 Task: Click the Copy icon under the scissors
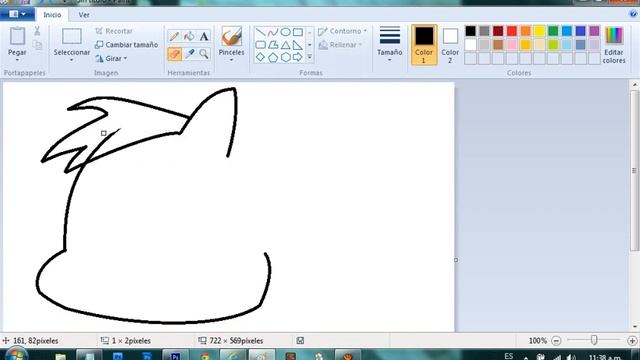tap(37, 44)
